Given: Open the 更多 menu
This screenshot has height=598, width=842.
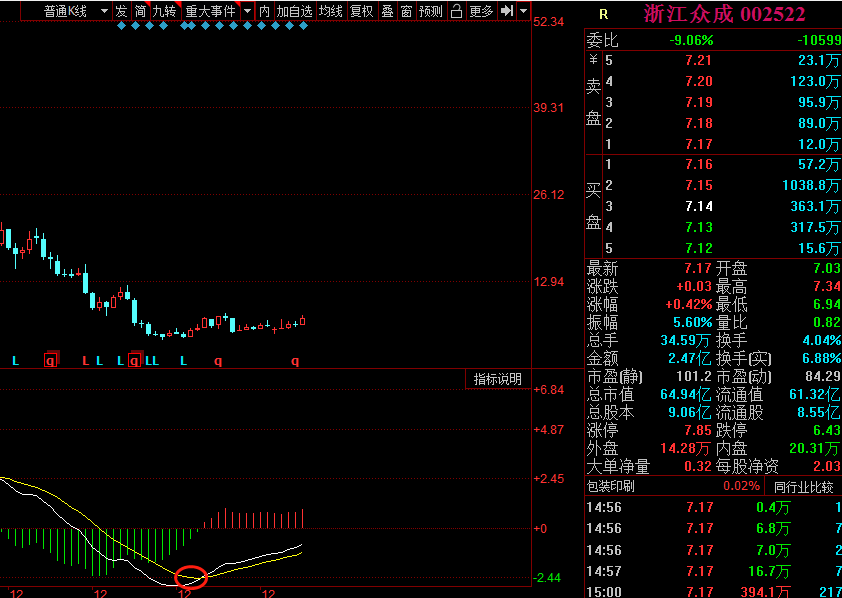Looking at the screenshot, I should pyautogui.click(x=481, y=11).
